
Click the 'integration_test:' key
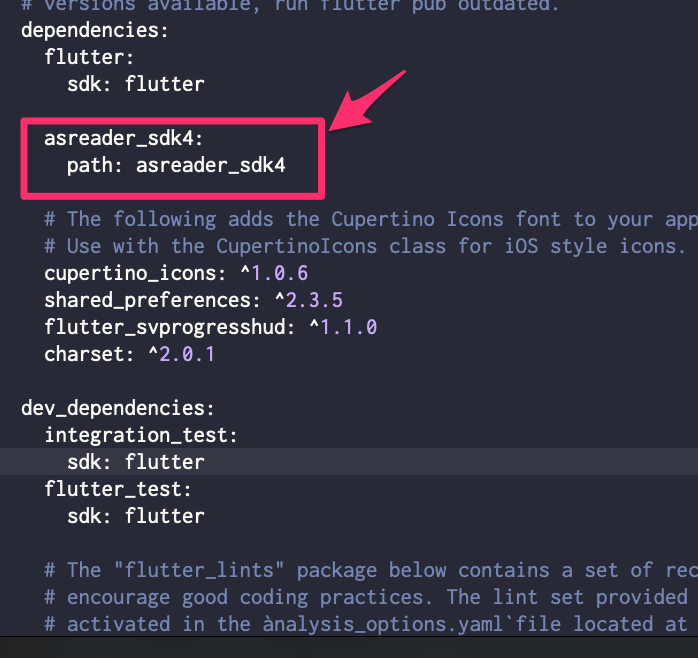pyautogui.click(x=141, y=435)
